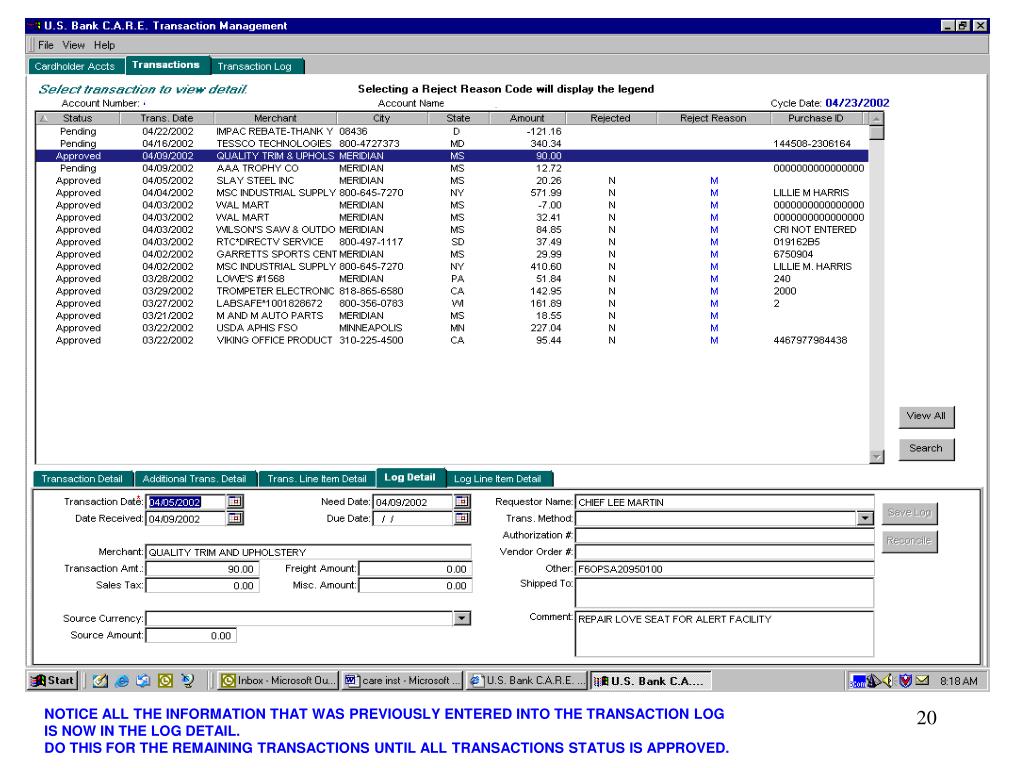This screenshot has width=1024, height=768.
Task: Select the LABSAFE*1001828672 transaction row
Action: [452, 304]
